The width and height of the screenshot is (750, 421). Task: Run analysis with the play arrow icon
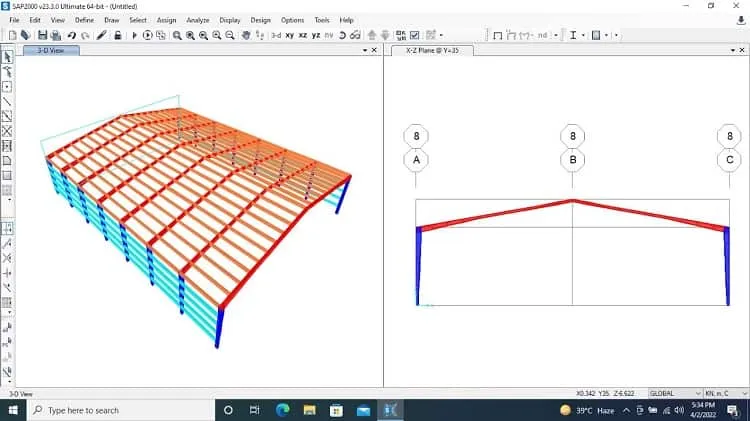click(x=134, y=35)
